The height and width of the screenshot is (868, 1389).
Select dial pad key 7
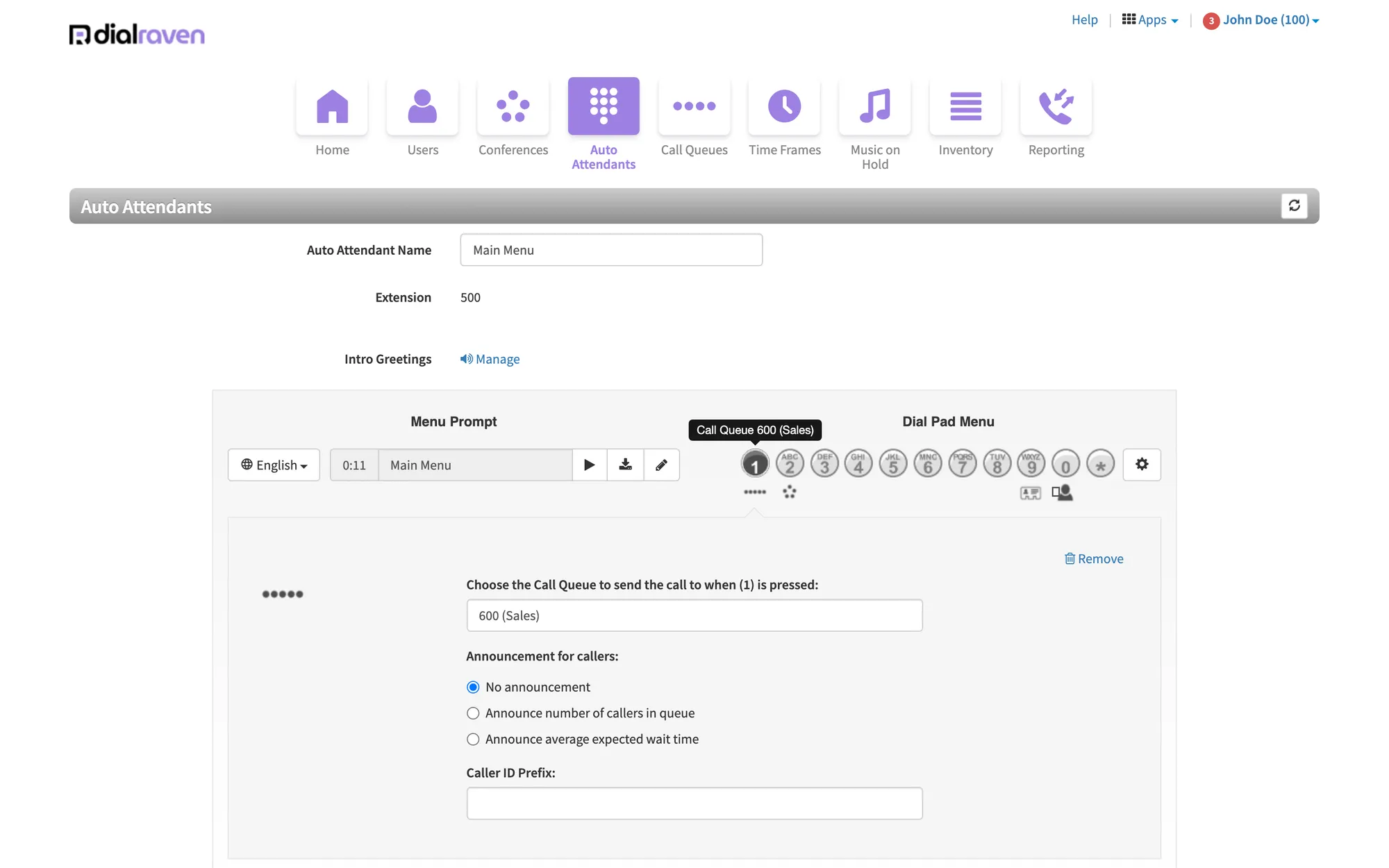coord(963,464)
